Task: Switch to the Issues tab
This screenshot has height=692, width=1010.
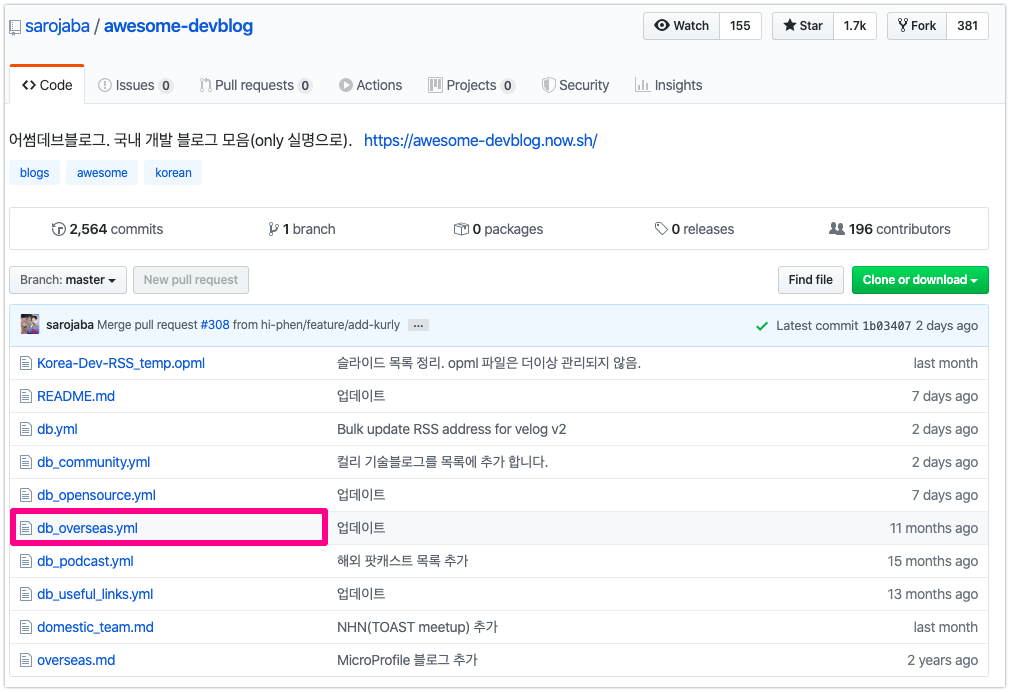Action: tap(134, 85)
